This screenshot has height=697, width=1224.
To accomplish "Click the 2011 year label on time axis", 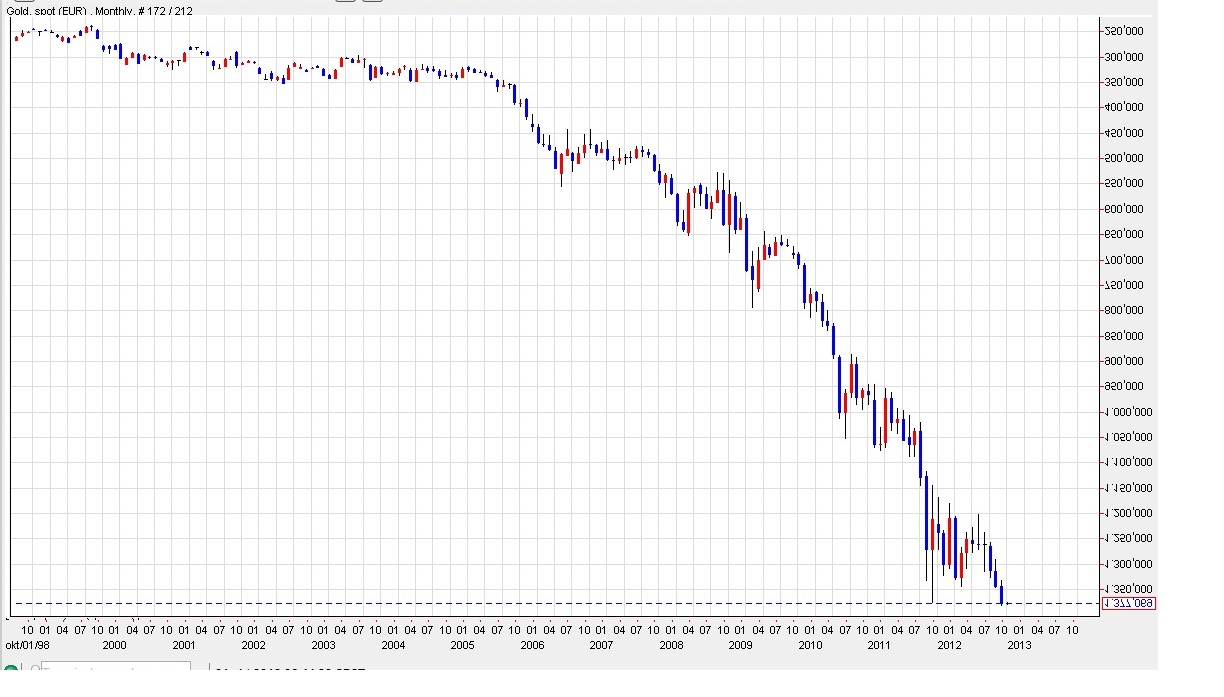I will (878, 646).
